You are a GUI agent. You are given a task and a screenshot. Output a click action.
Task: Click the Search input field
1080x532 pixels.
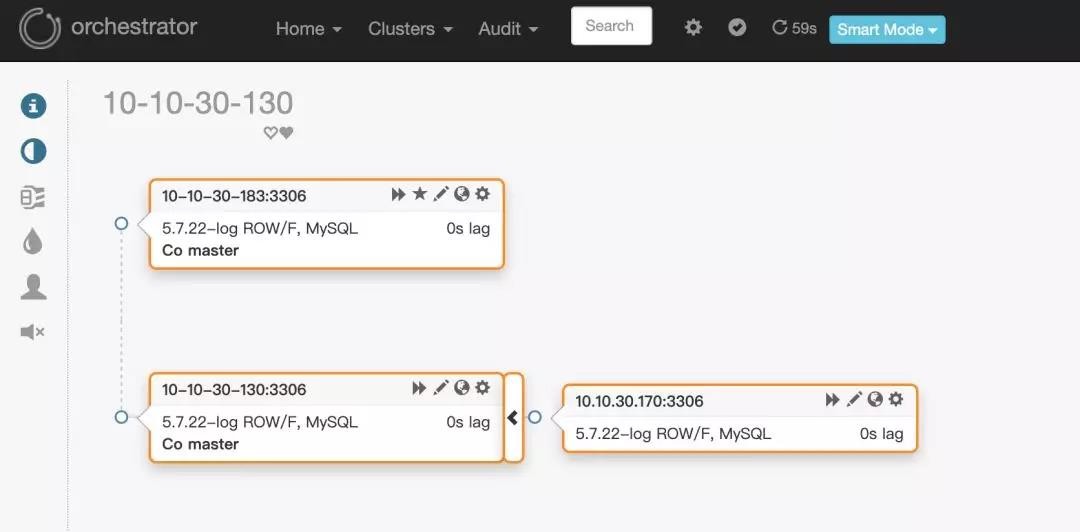pos(611,26)
